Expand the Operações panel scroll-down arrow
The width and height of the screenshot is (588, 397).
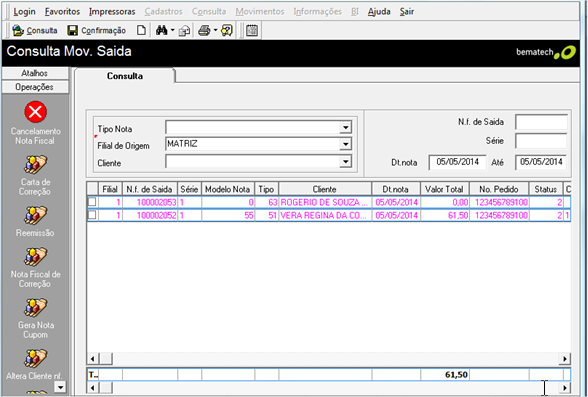click(x=60, y=386)
